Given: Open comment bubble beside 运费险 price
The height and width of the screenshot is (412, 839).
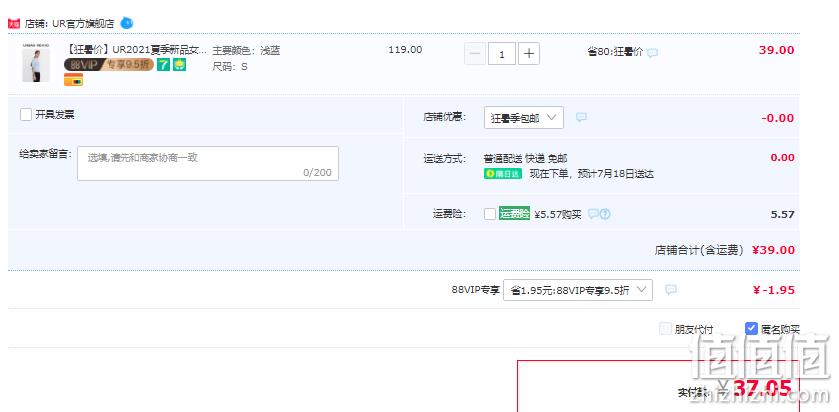Looking at the screenshot, I should point(593,214).
